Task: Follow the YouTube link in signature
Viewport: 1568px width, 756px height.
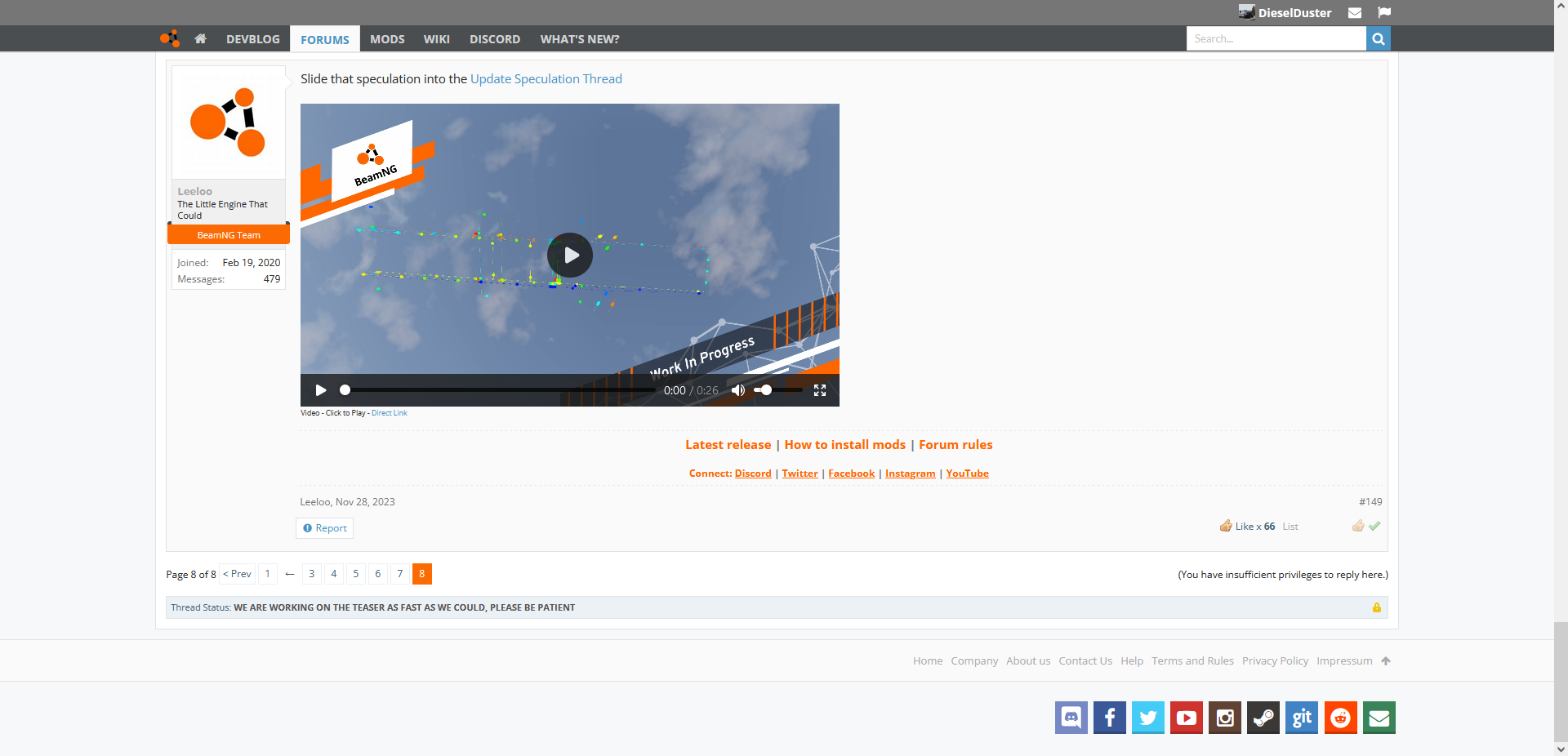Action: [968, 474]
